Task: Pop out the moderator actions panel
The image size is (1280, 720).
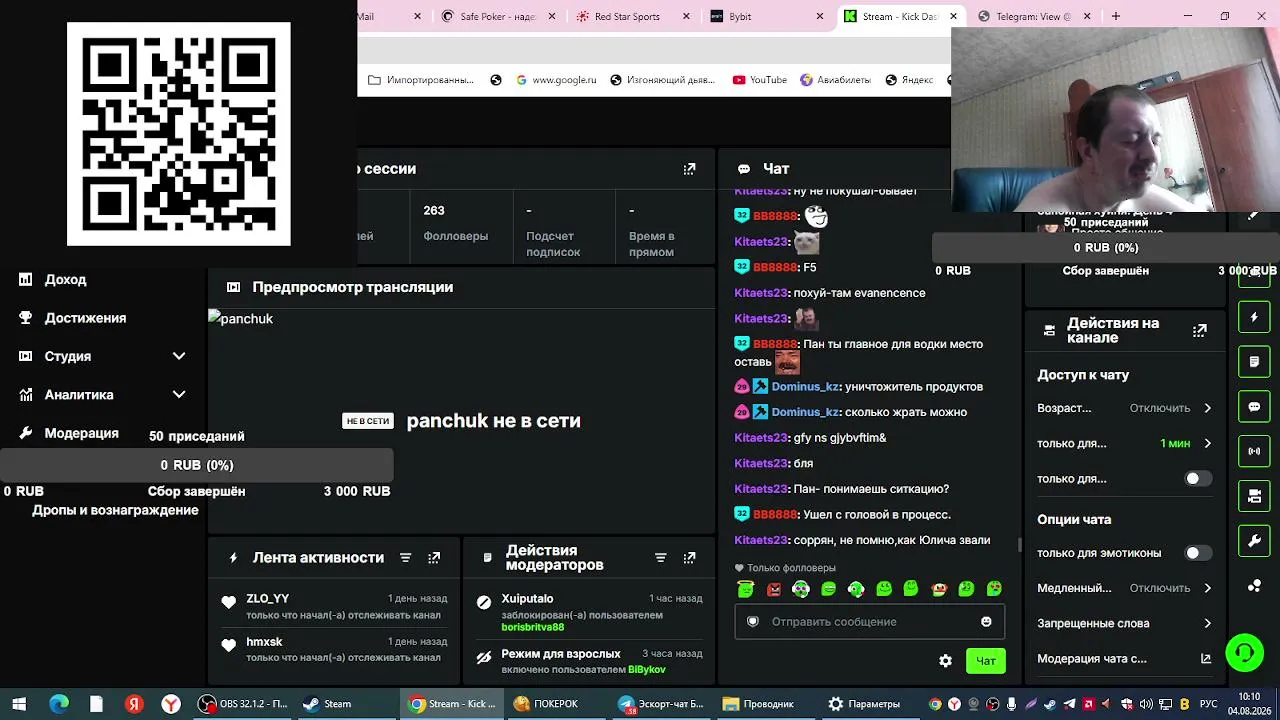Action: (x=689, y=558)
